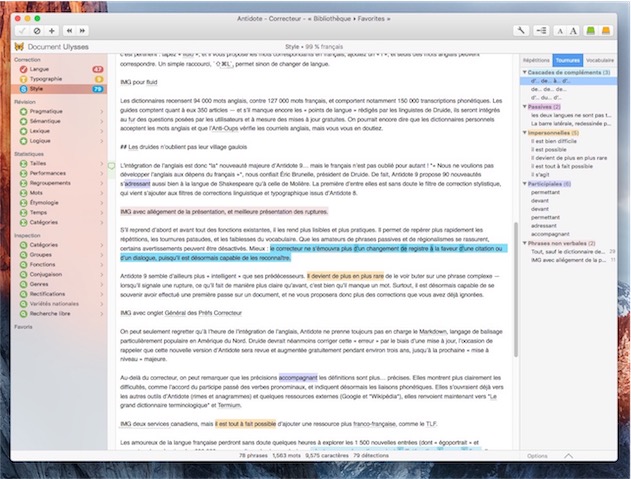
Task: Open the Fonctions inspection item
Action: (x=60, y=264)
